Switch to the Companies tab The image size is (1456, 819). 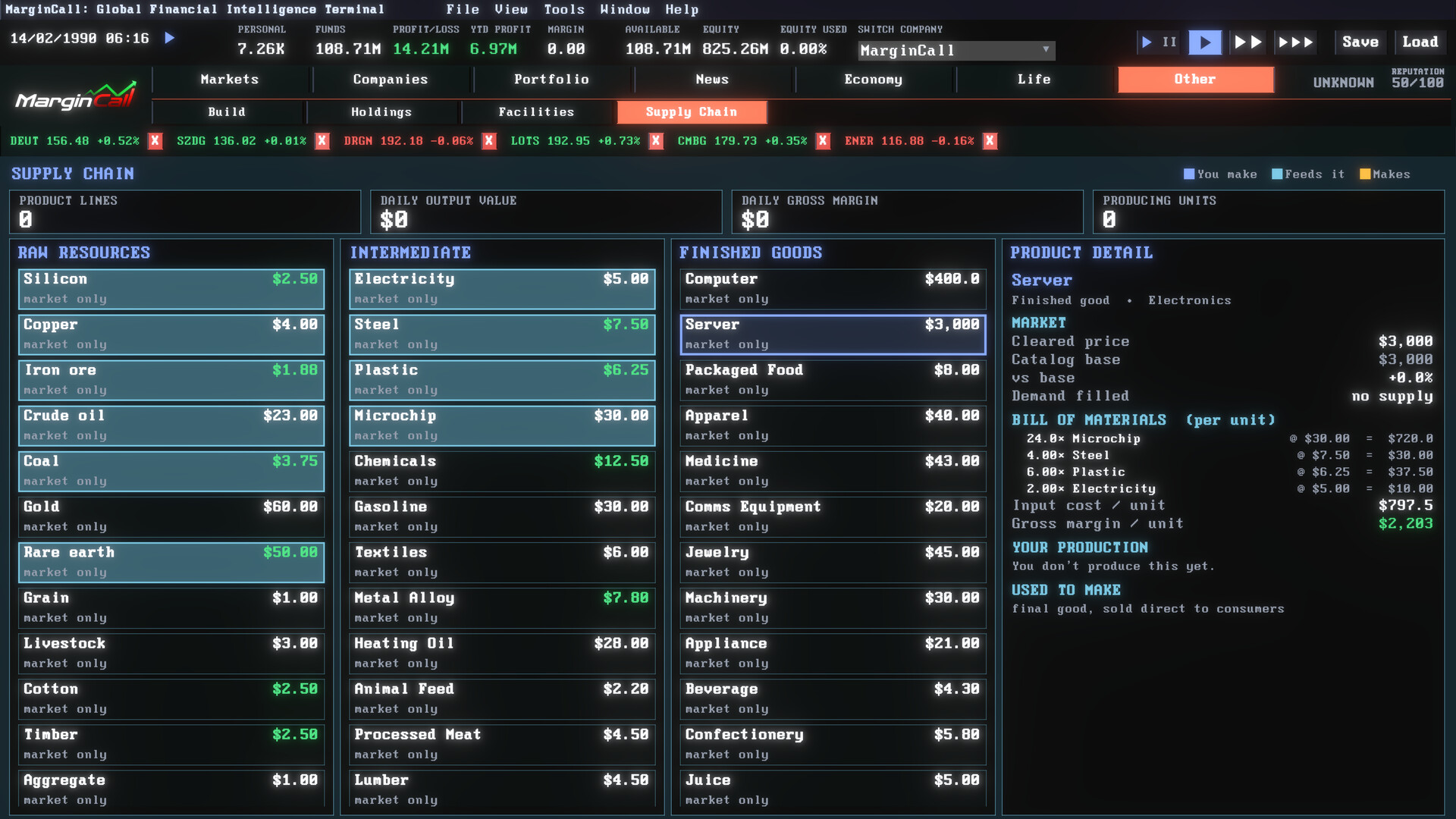[391, 80]
